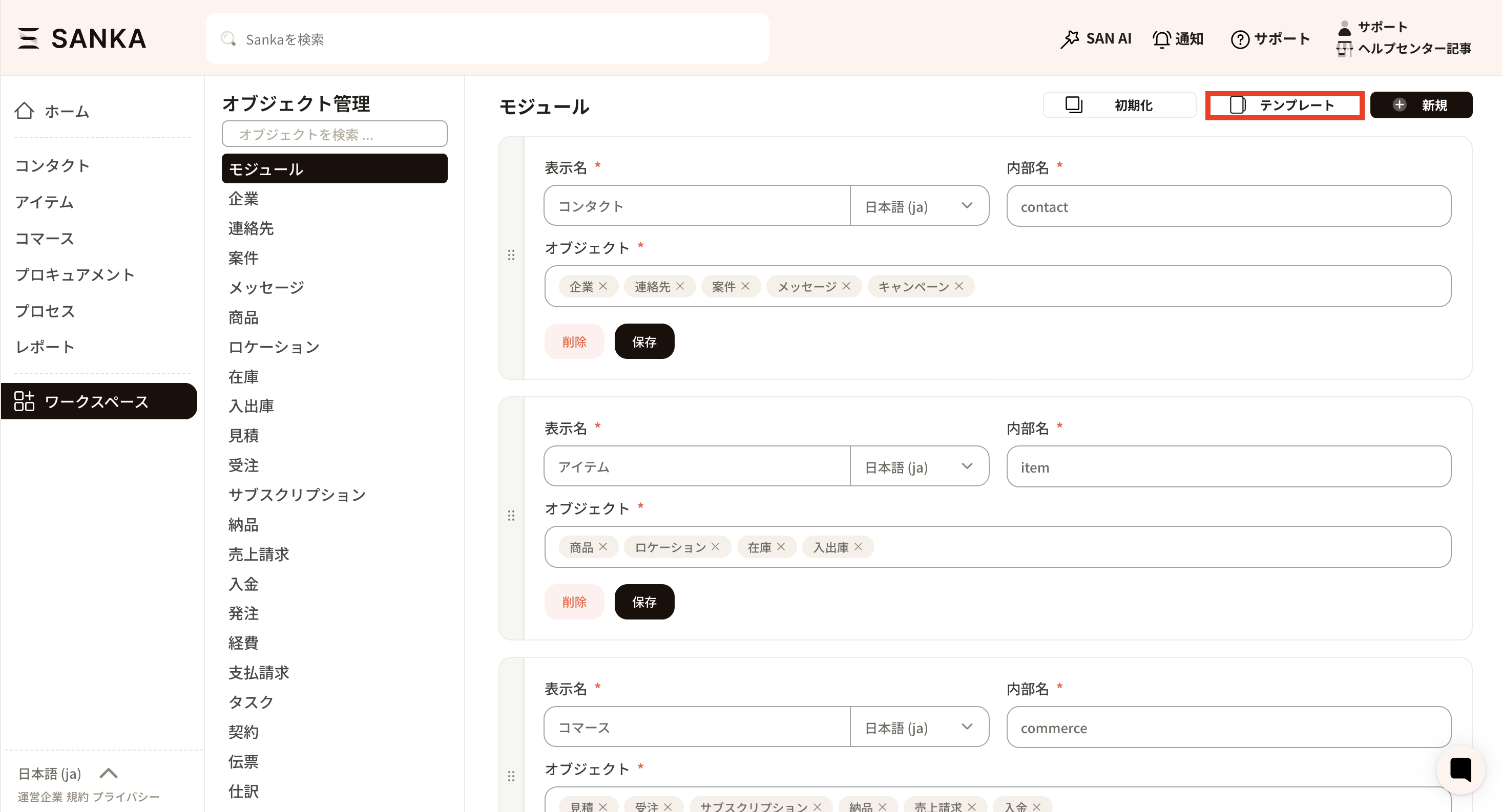
Task: Select 支払請求 in object list
Action: [258, 672]
